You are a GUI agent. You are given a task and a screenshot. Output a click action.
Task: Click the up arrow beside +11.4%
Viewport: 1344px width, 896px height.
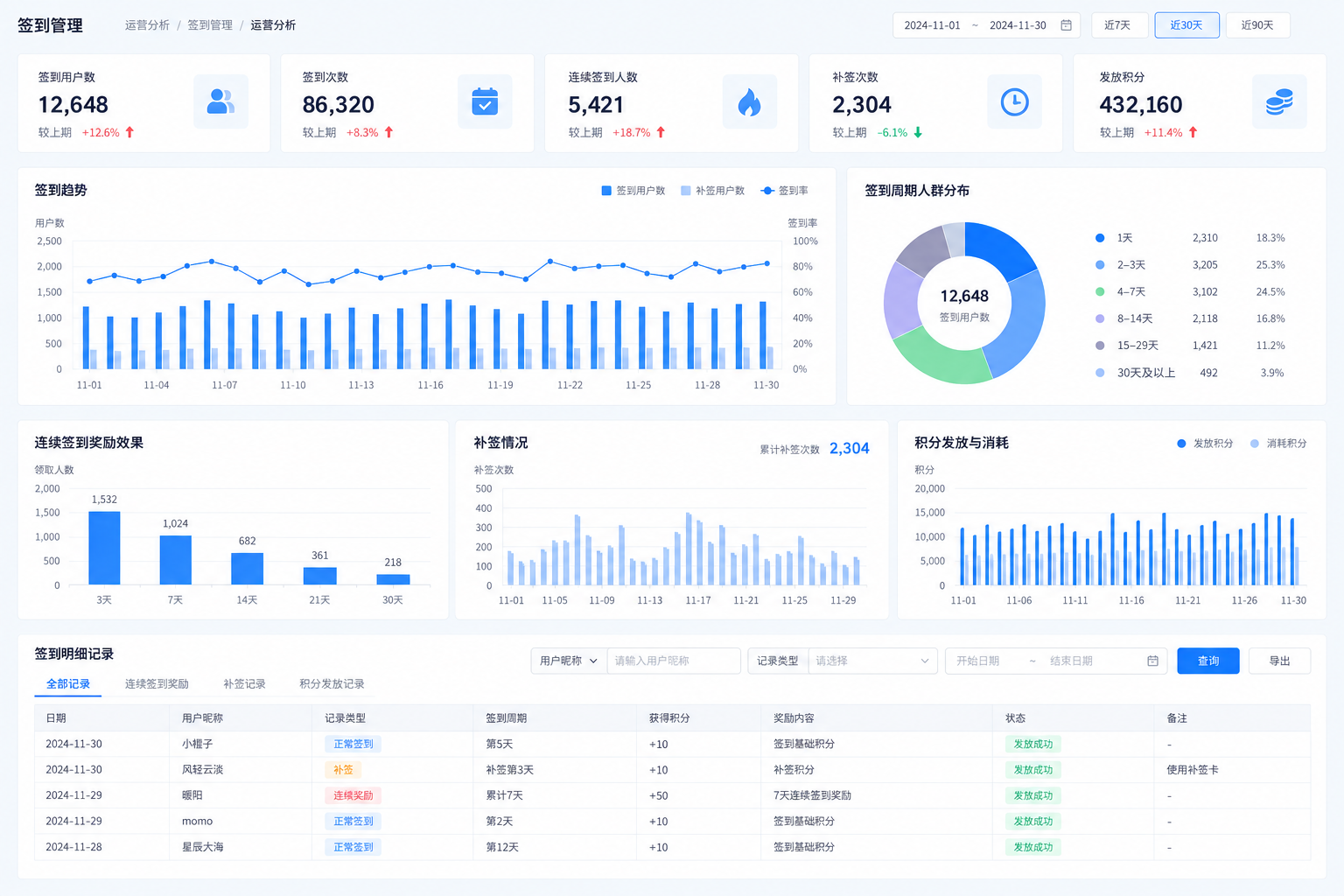pos(1193,132)
